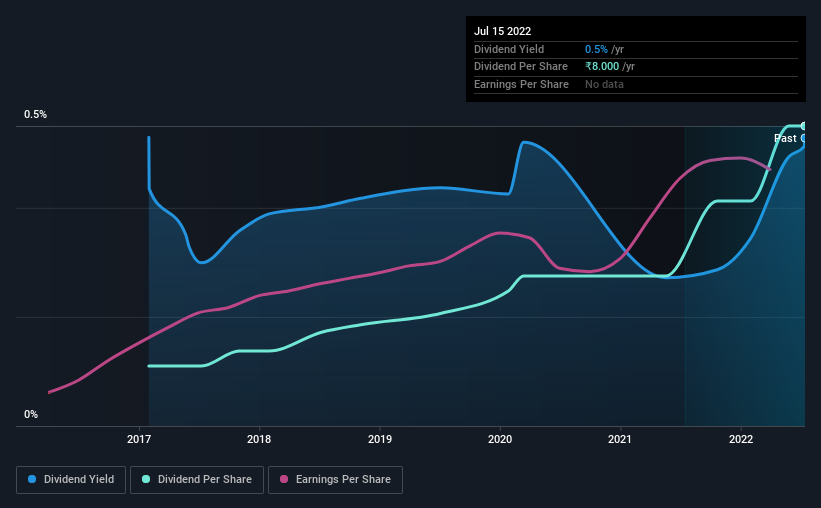Toggle the Dividend Yield legend button
Screen dimensions: 821x508
coord(71,480)
